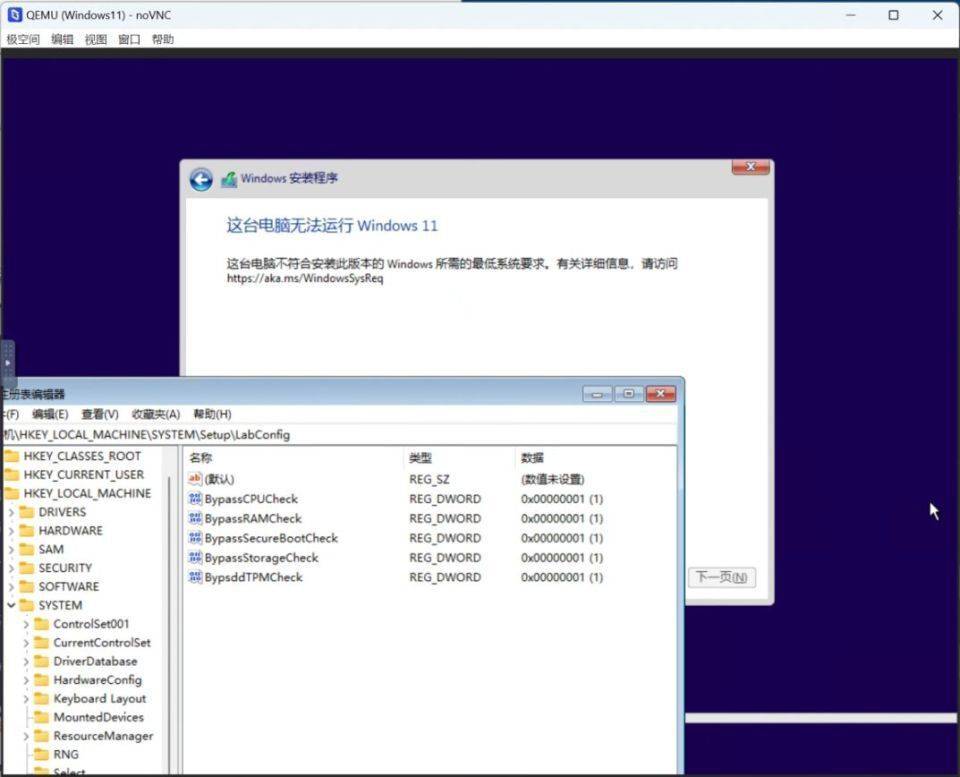
Task: Open the 收藏夹(A) menu in Registry Editor
Action: tap(156, 414)
